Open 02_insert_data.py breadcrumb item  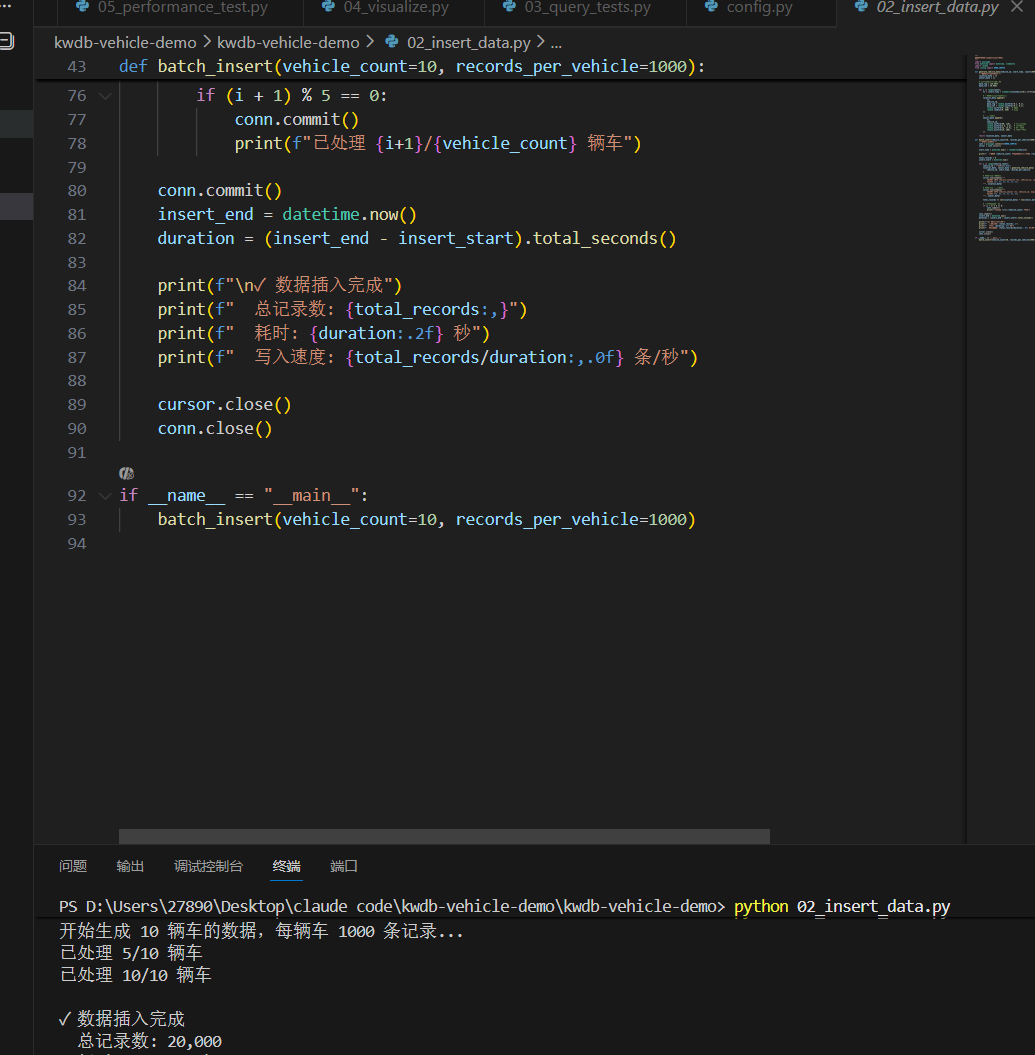[x=468, y=42]
